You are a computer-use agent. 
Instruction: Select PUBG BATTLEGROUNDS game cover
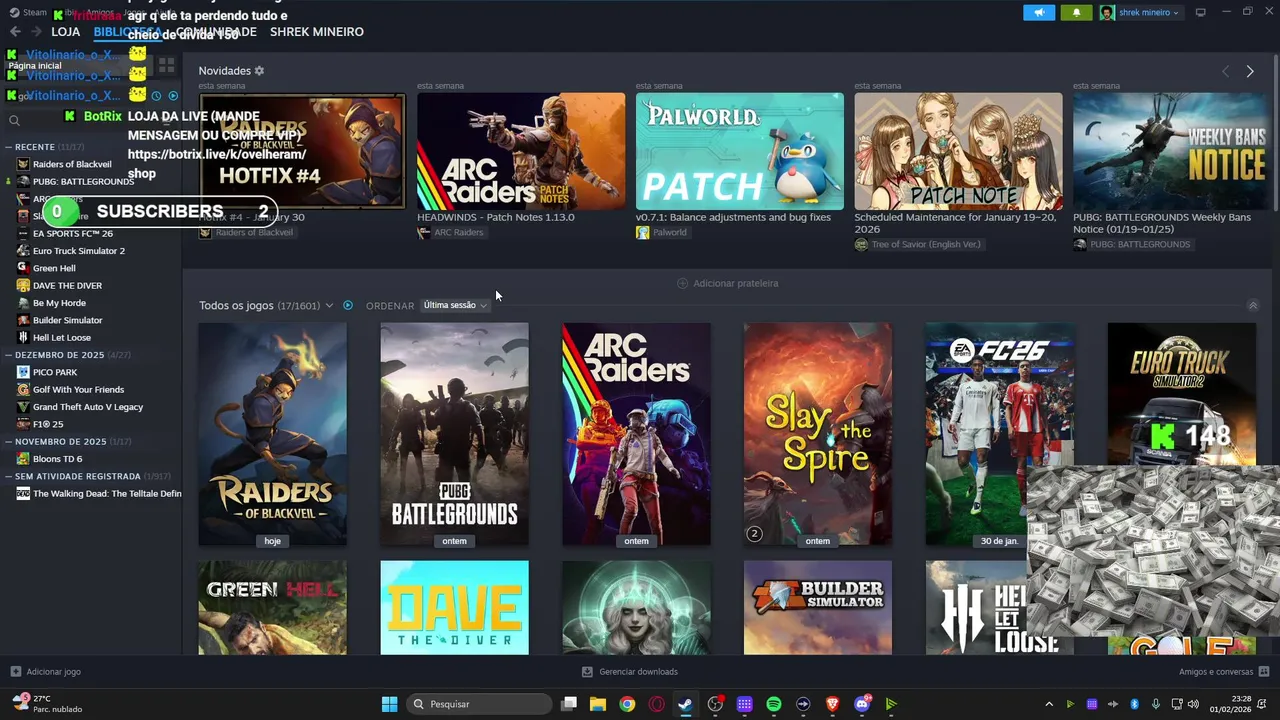(454, 434)
